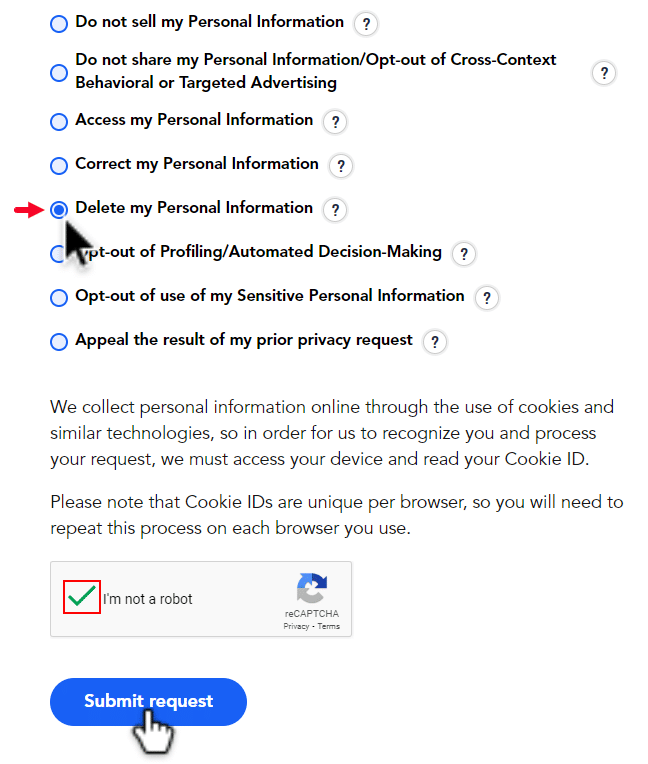
Task: Click help icon beside Do not share option
Action: pos(604,73)
